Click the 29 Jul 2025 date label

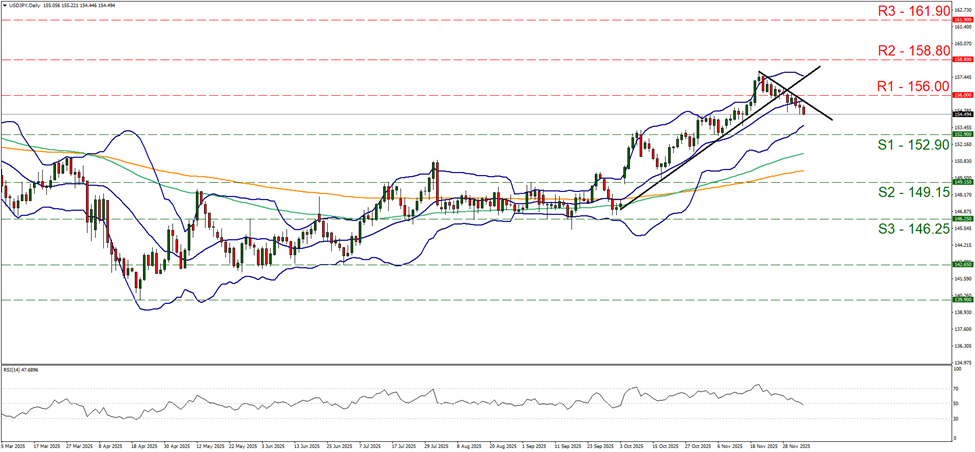[435, 446]
